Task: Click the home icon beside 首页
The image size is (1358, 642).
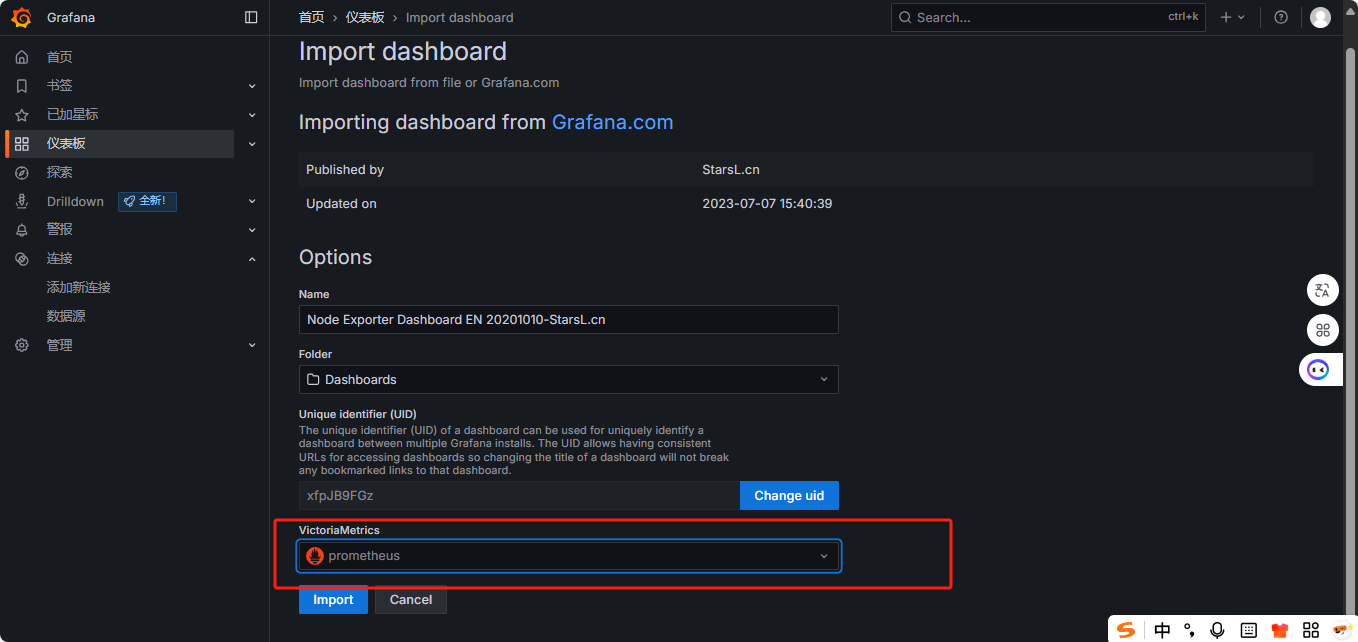Action: click(22, 57)
